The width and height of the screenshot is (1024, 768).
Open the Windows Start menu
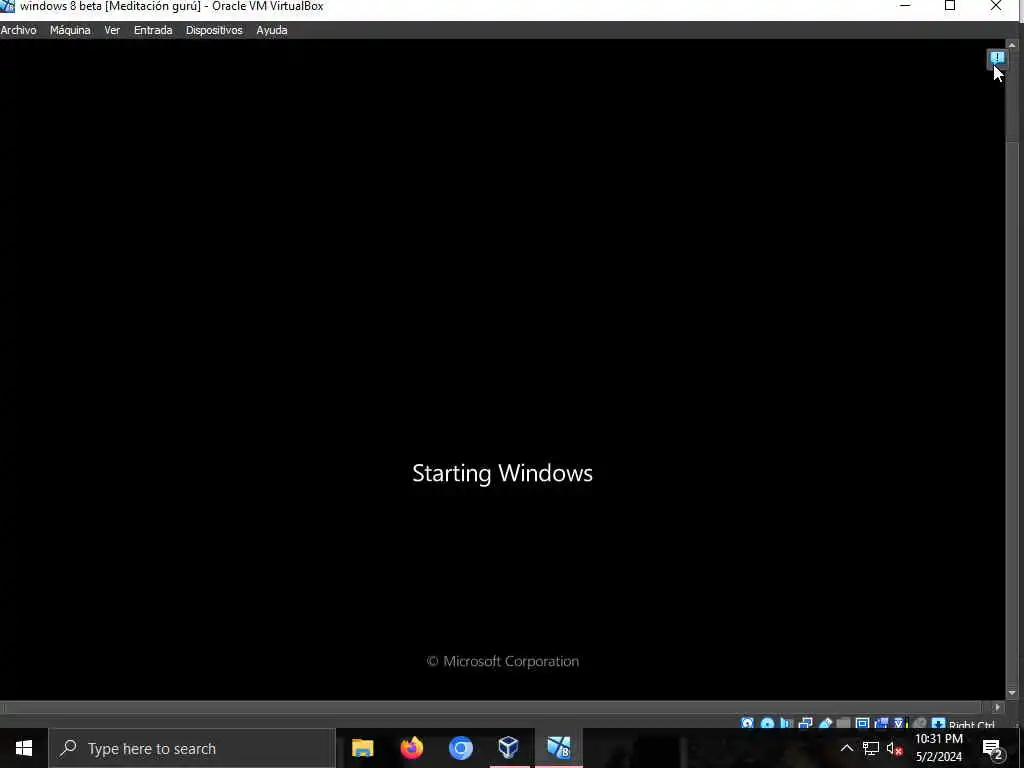[24, 748]
